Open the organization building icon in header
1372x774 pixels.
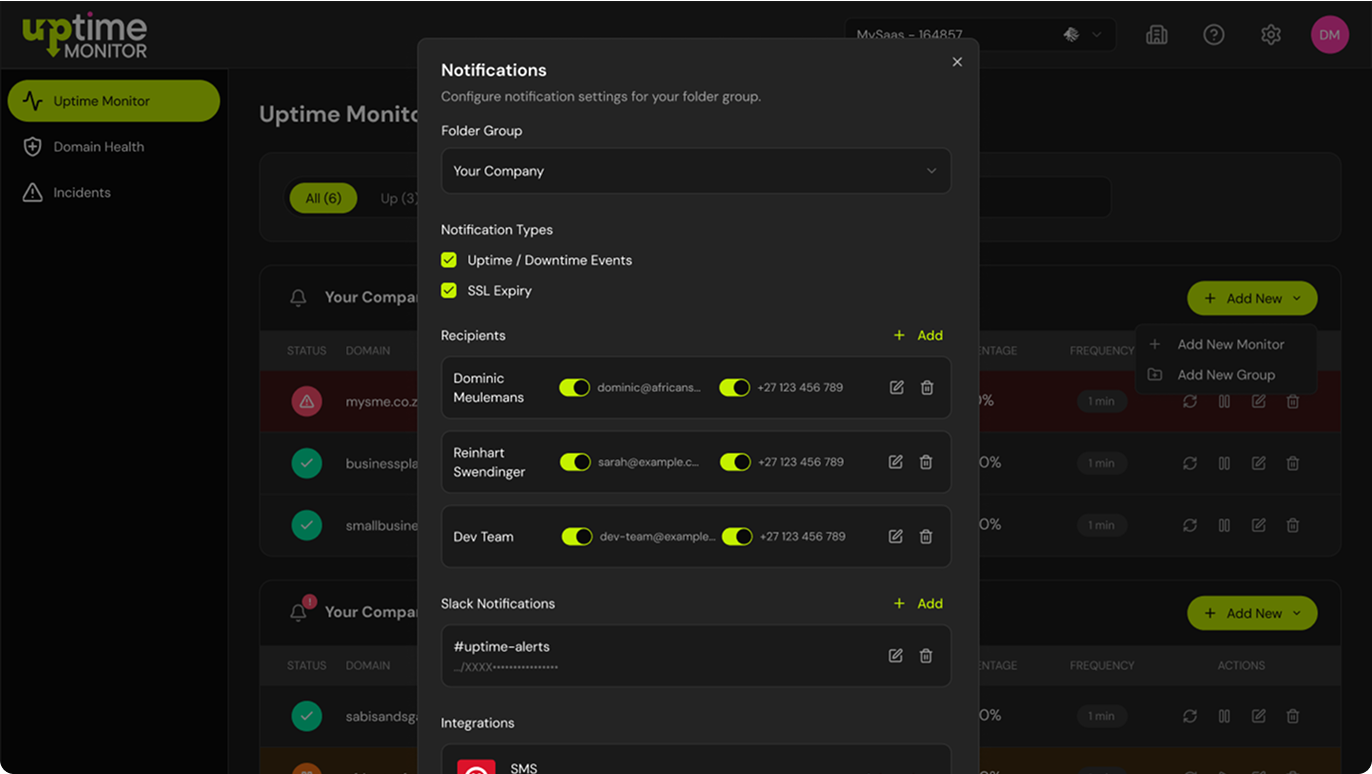coord(1157,35)
